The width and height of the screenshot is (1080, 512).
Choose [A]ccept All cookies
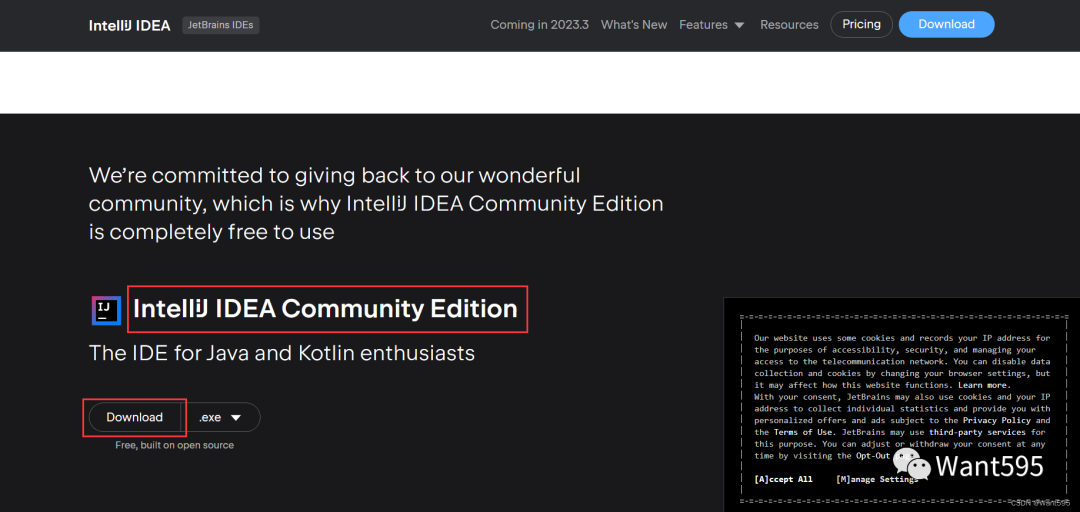tap(783, 479)
